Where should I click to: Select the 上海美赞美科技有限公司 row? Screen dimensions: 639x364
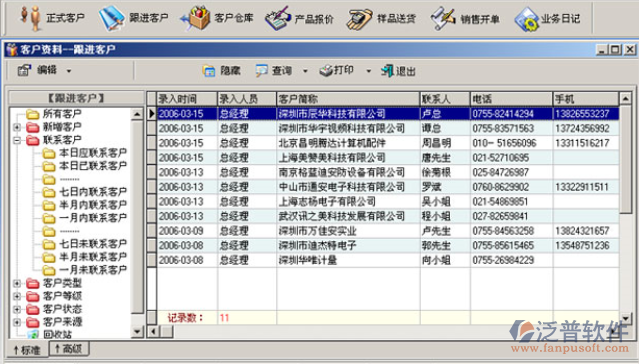click(x=383, y=158)
